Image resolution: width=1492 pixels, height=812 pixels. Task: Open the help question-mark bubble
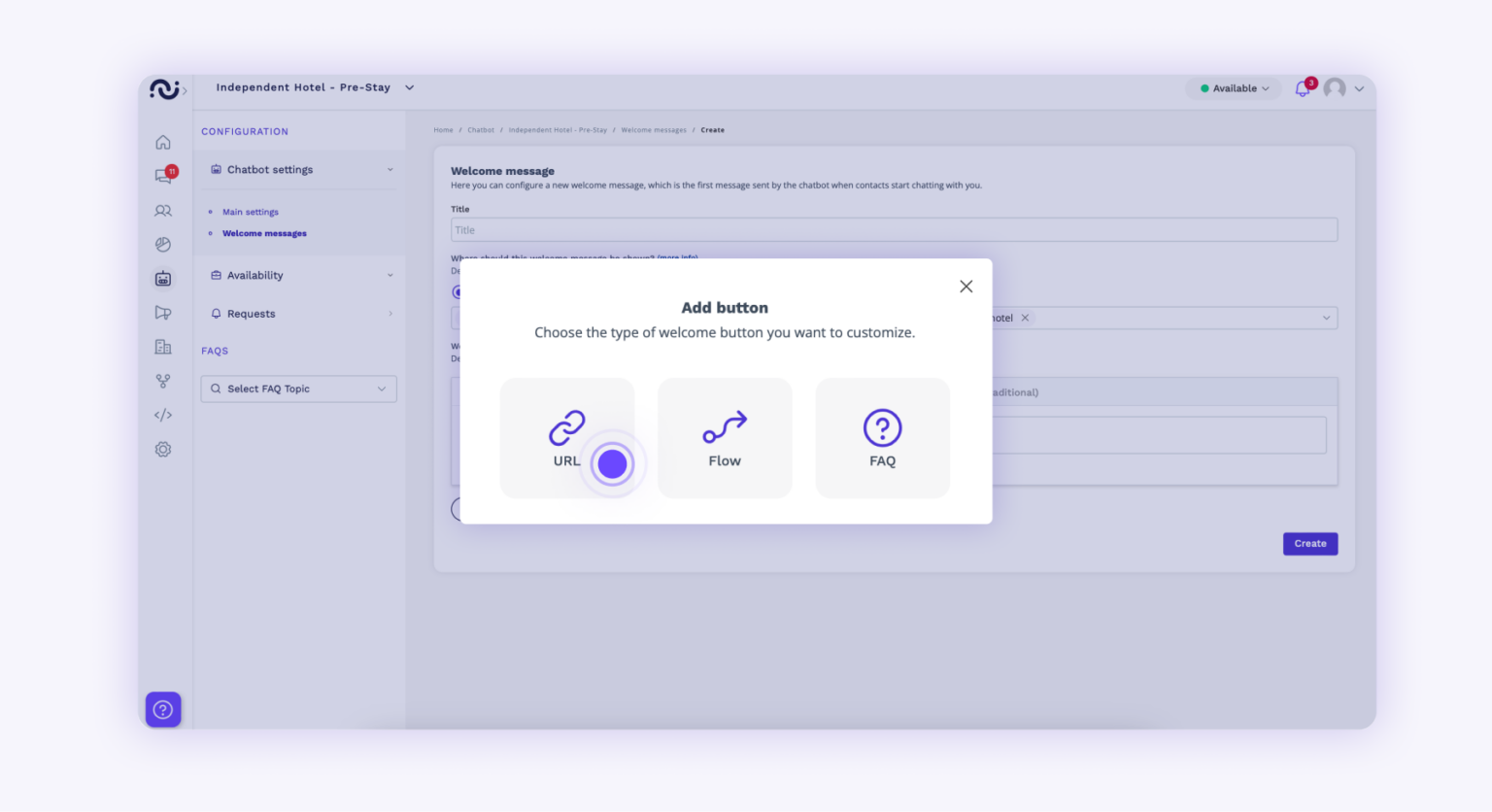tap(162, 709)
